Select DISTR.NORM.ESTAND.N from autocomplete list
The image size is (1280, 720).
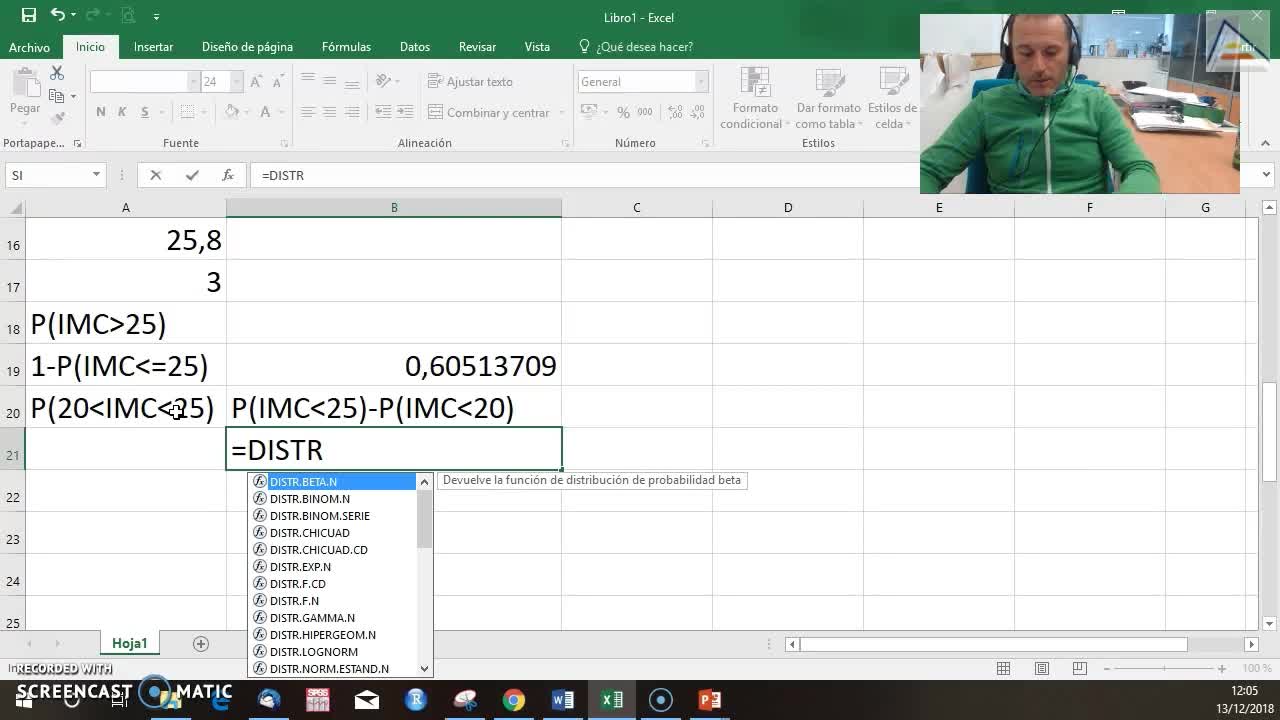(333, 668)
